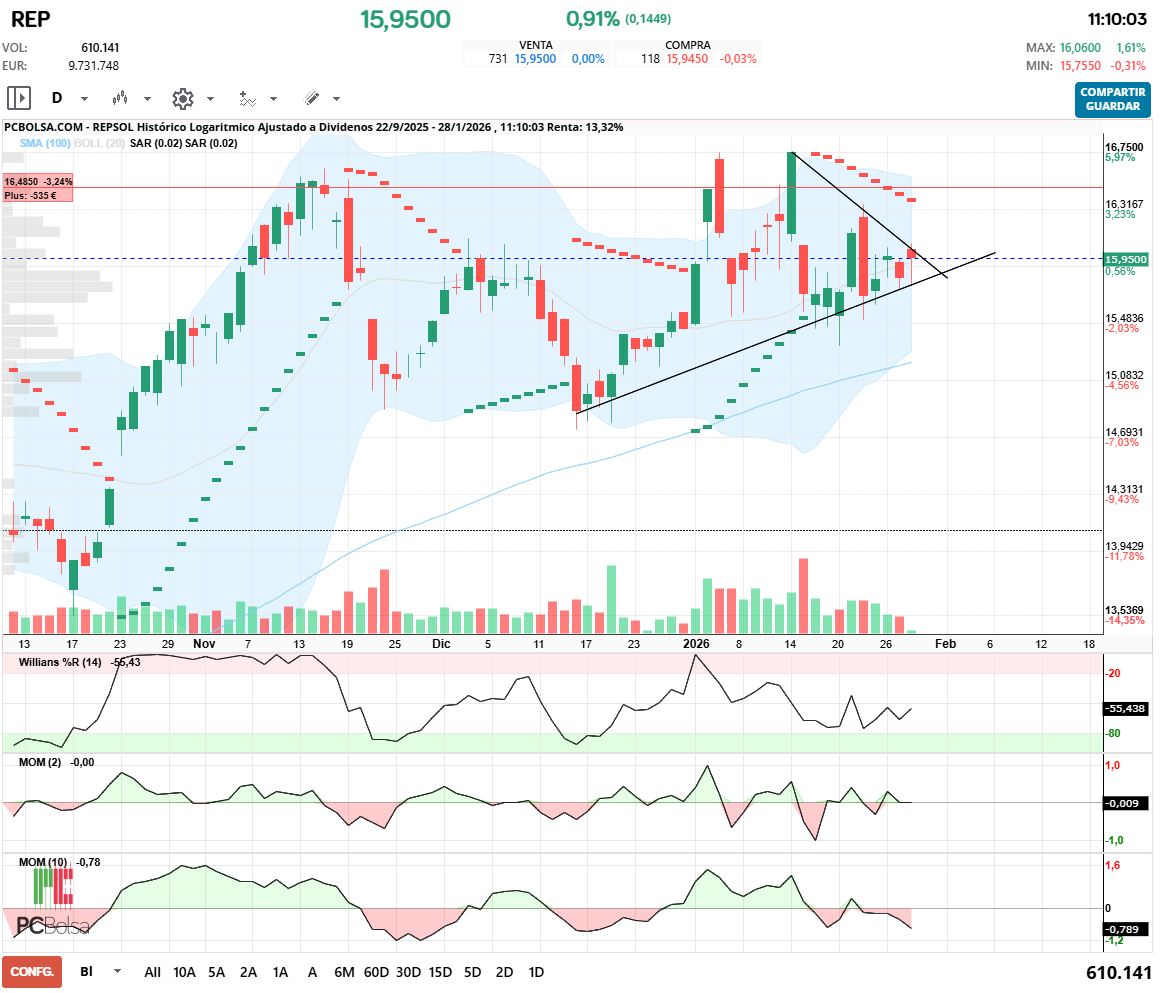Select the 1A time range
The height and width of the screenshot is (993, 1166).
(x=280, y=972)
